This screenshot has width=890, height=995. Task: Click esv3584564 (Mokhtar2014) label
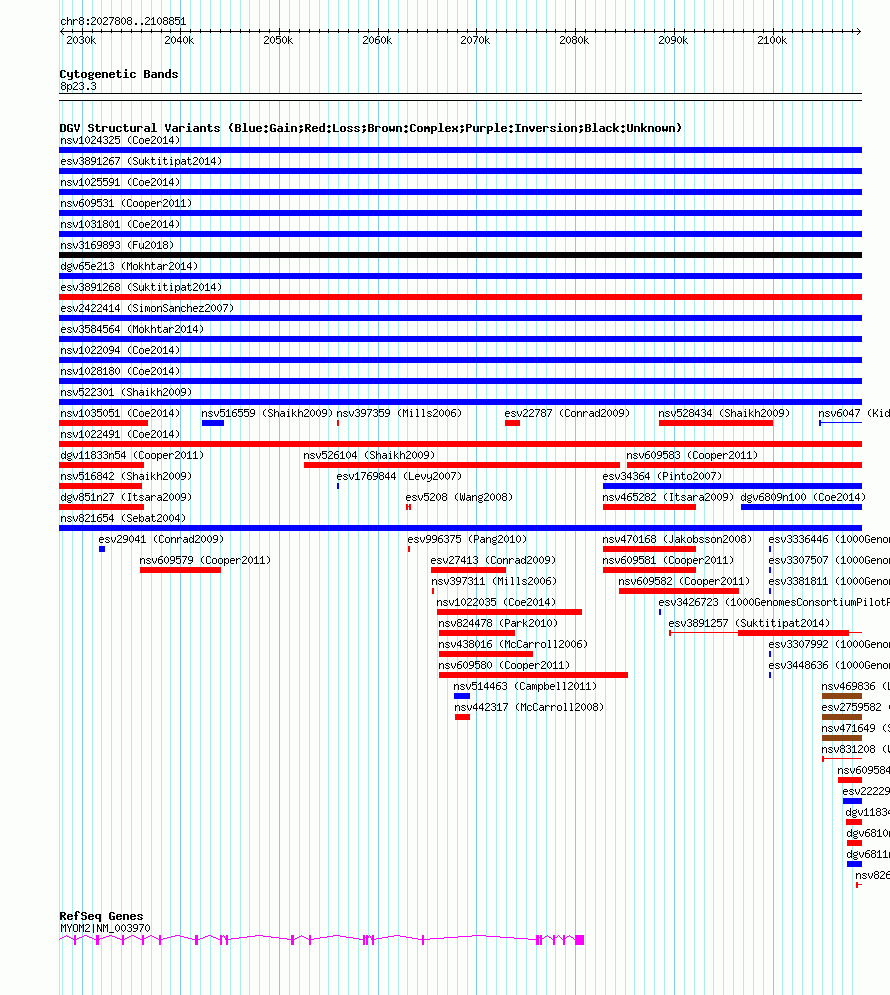(132, 329)
